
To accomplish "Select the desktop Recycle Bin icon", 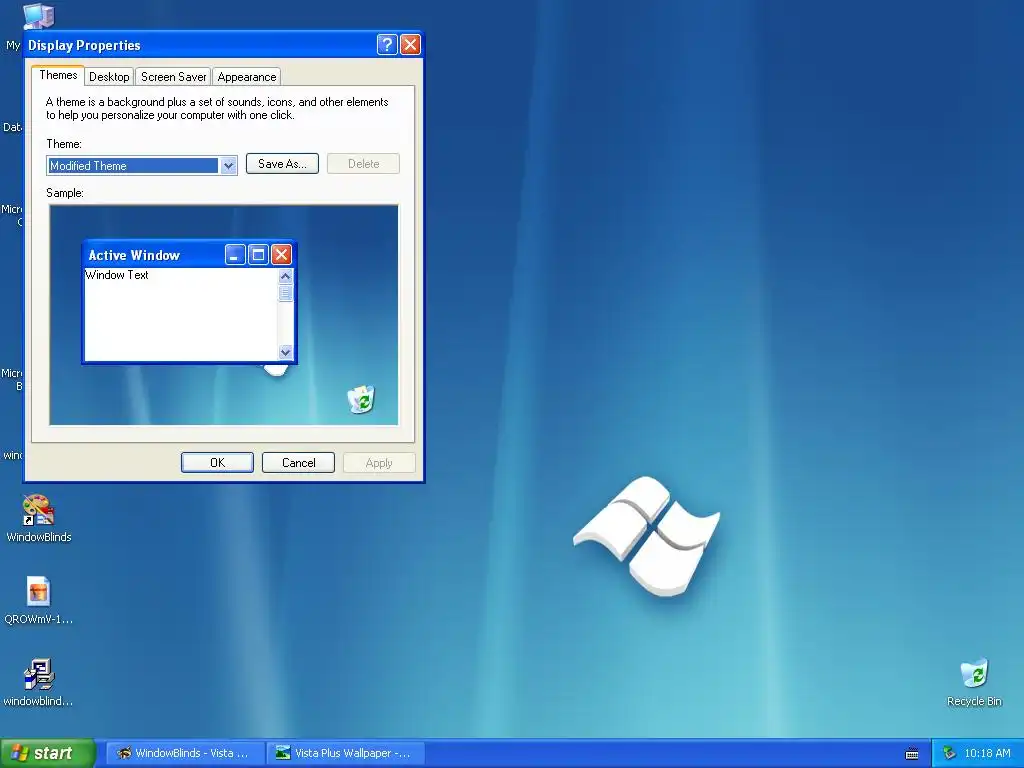I will [974, 682].
